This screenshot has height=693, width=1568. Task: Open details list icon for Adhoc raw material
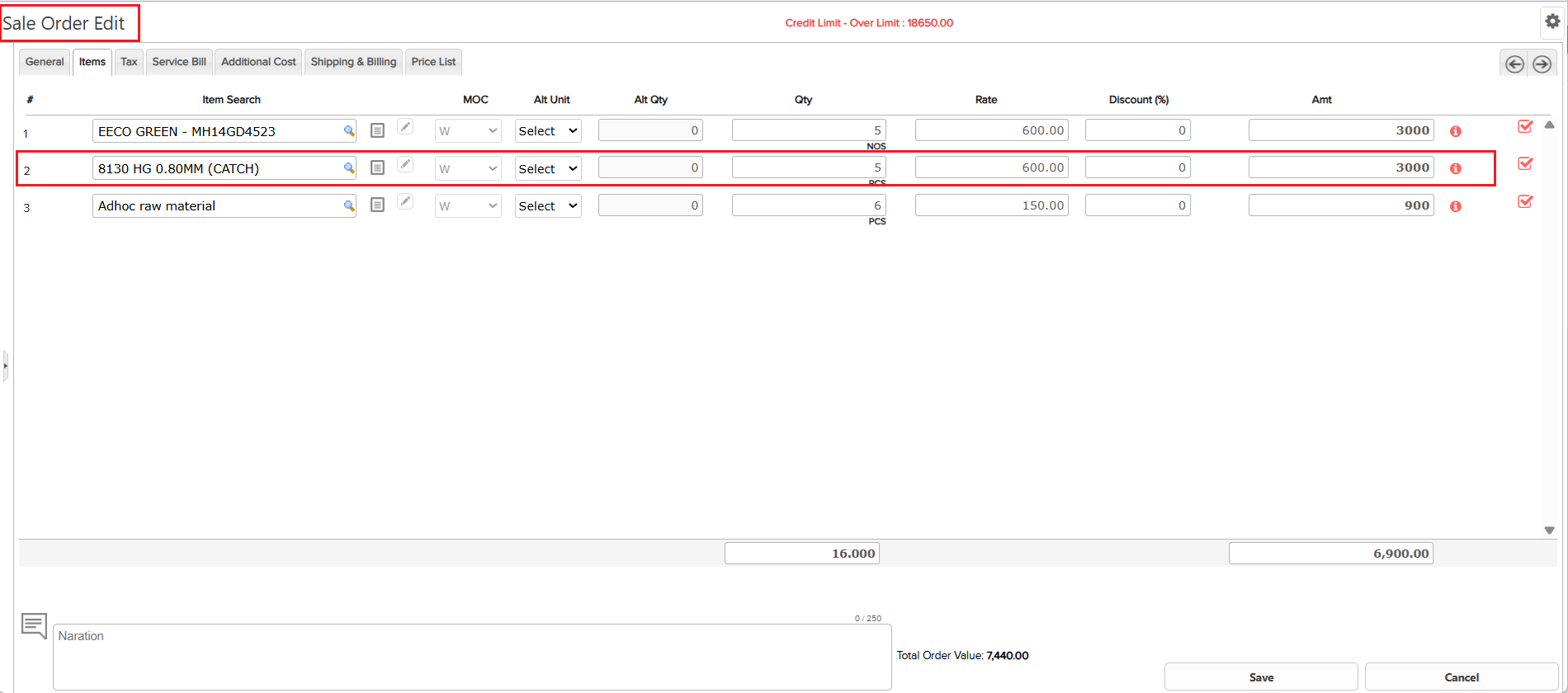(x=377, y=205)
